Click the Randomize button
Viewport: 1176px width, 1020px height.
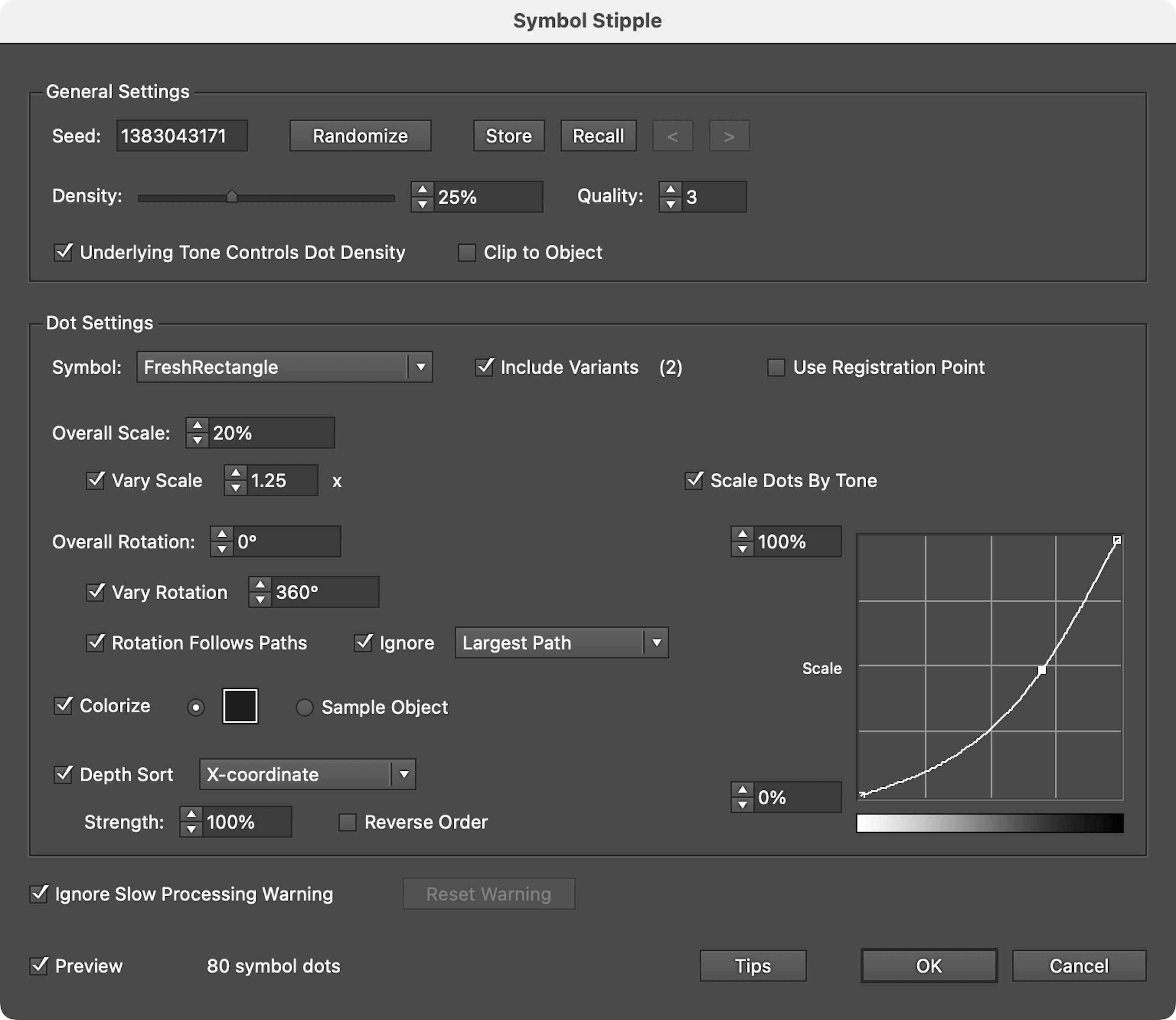(x=359, y=136)
